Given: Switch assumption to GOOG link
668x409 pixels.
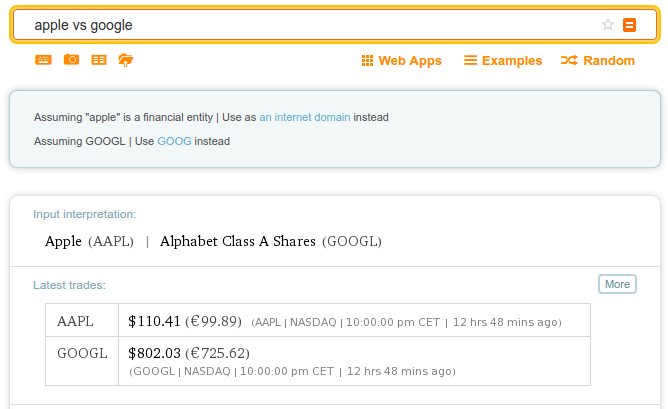Looking at the screenshot, I should point(174,141).
